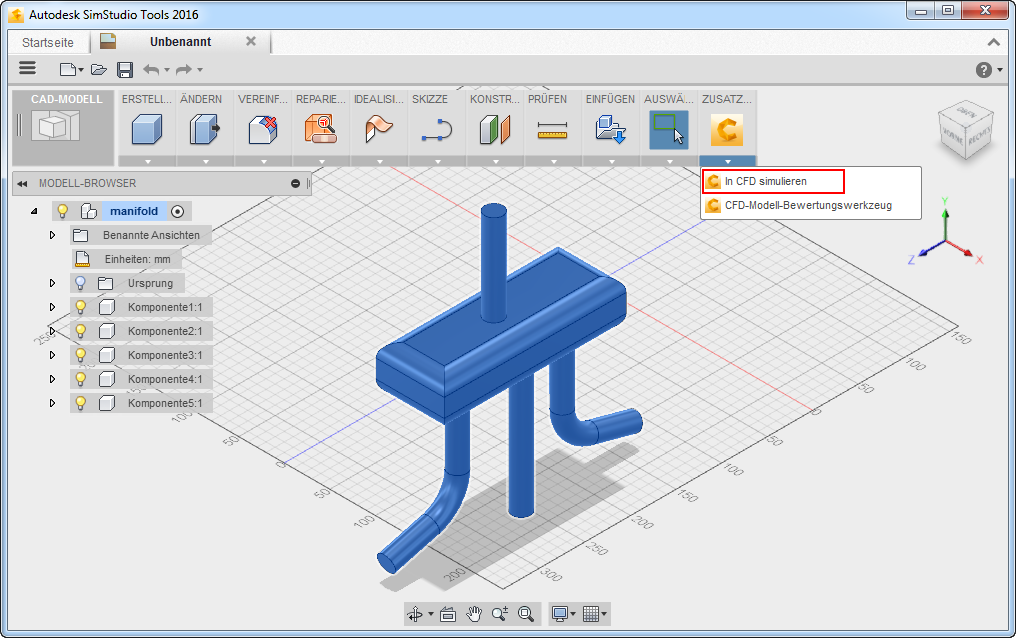
Task: Open the EINFÜGEN ribbon label
Action: [x=610, y=99]
